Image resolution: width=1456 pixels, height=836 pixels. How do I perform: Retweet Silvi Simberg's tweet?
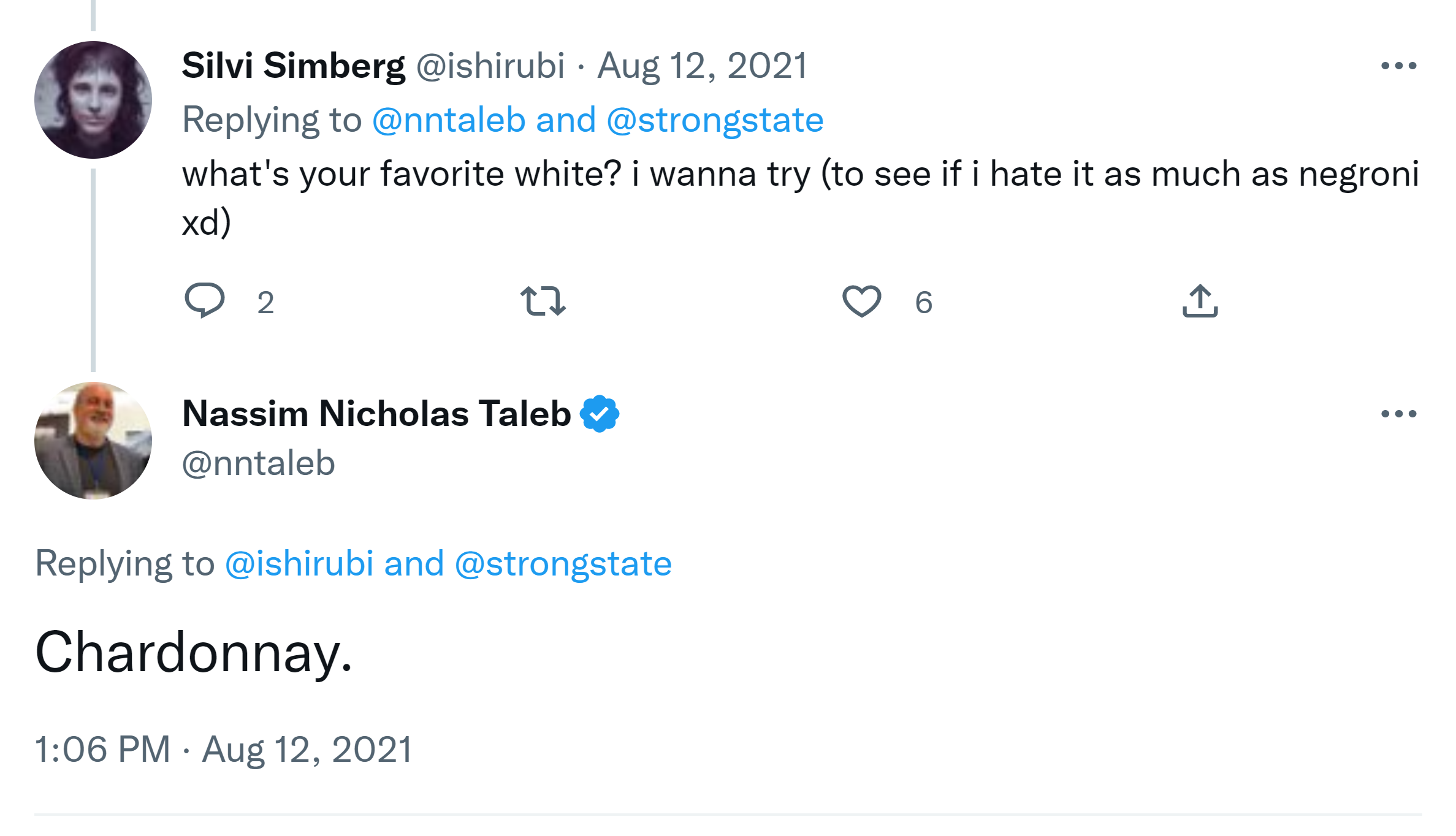[x=543, y=301]
